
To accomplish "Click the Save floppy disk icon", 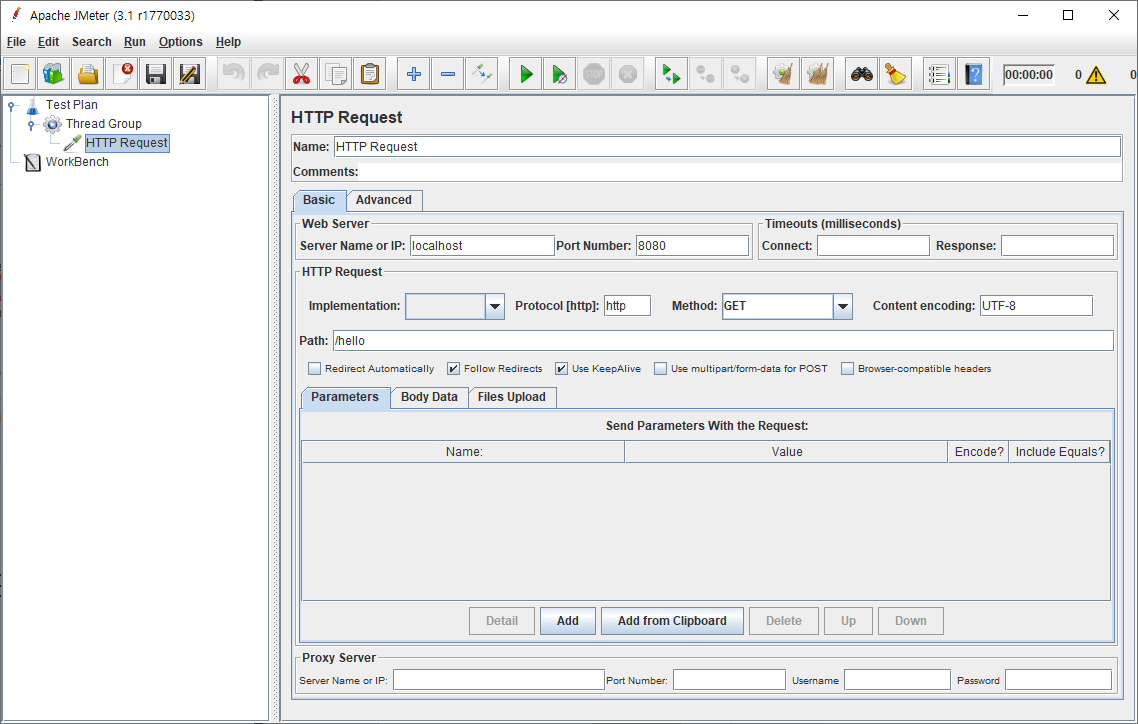I will 155,74.
